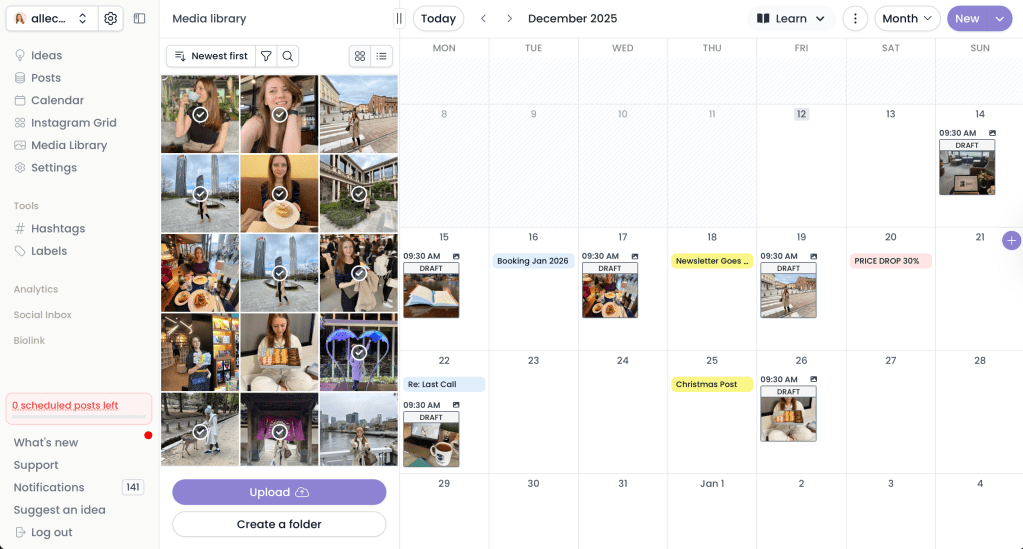
Task: Toggle checkmark on purple shrine gate photo
Action: pos(279,431)
